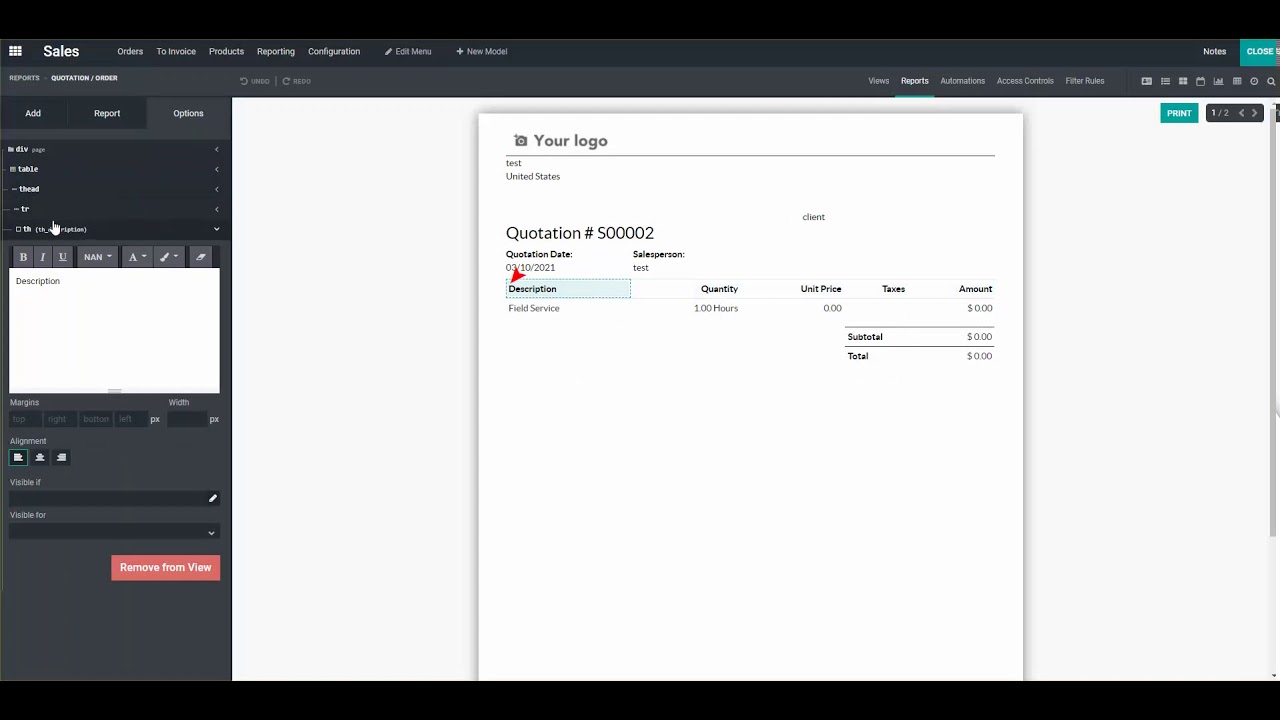The height and width of the screenshot is (720, 1280).
Task: Click New Model
Action: pyautogui.click(x=482, y=51)
